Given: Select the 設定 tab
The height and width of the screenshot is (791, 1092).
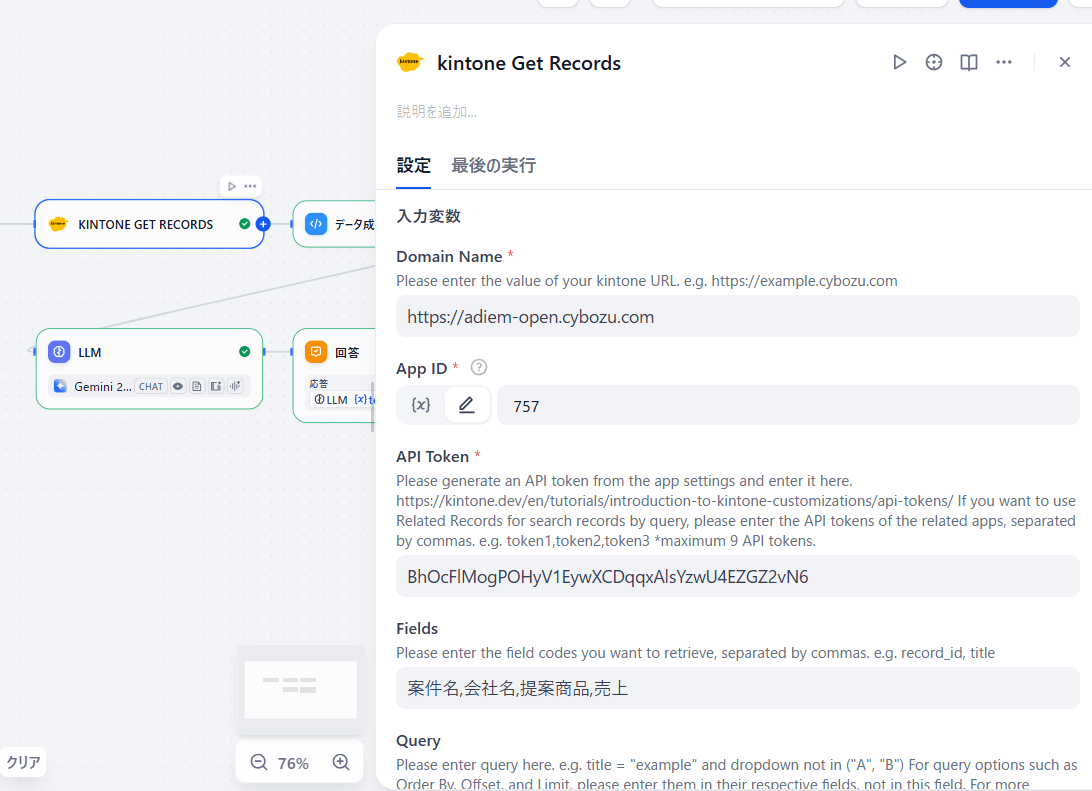Looking at the screenshot, I should pyautogui.click(x=413, y=165).
